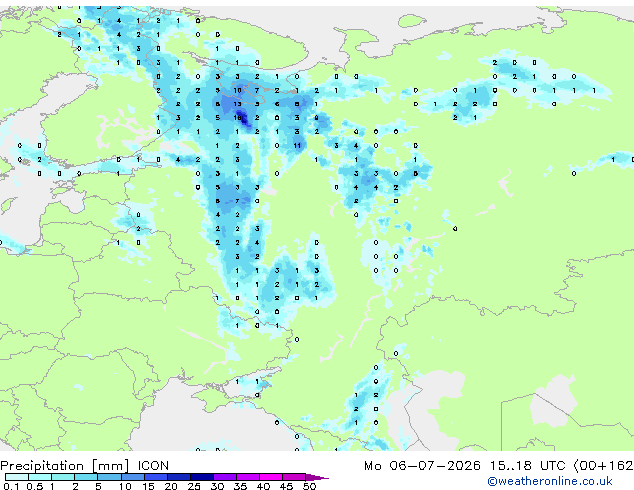Select the 15–20 mm legend color swatch
This screenshot has width=634, height=490.
(156, 477)
